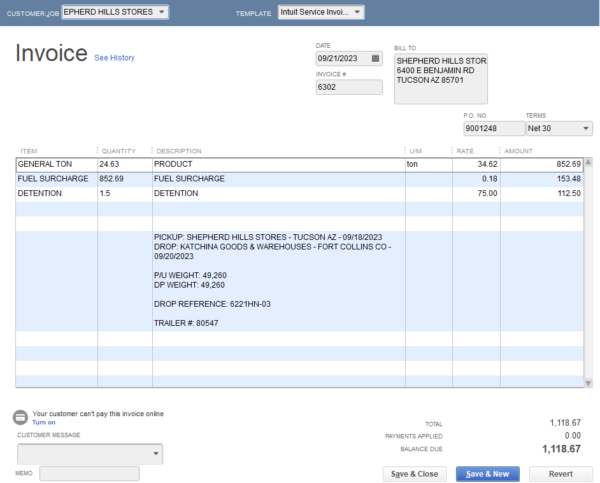Click into the Memo field
This screenshot has width=600, height=483.
[89, 473]
